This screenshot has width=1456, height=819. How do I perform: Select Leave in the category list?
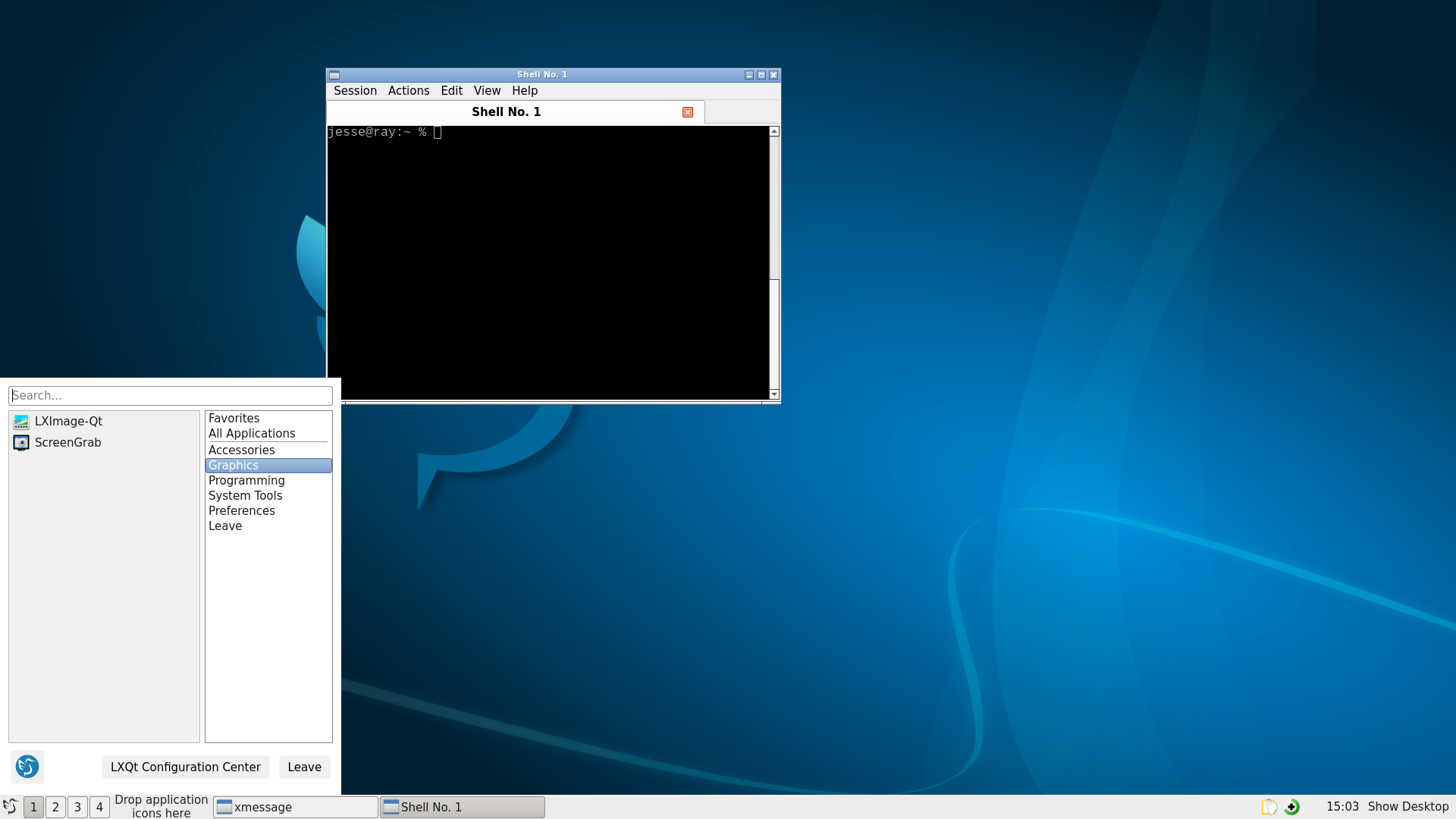[x=268, y=526]
